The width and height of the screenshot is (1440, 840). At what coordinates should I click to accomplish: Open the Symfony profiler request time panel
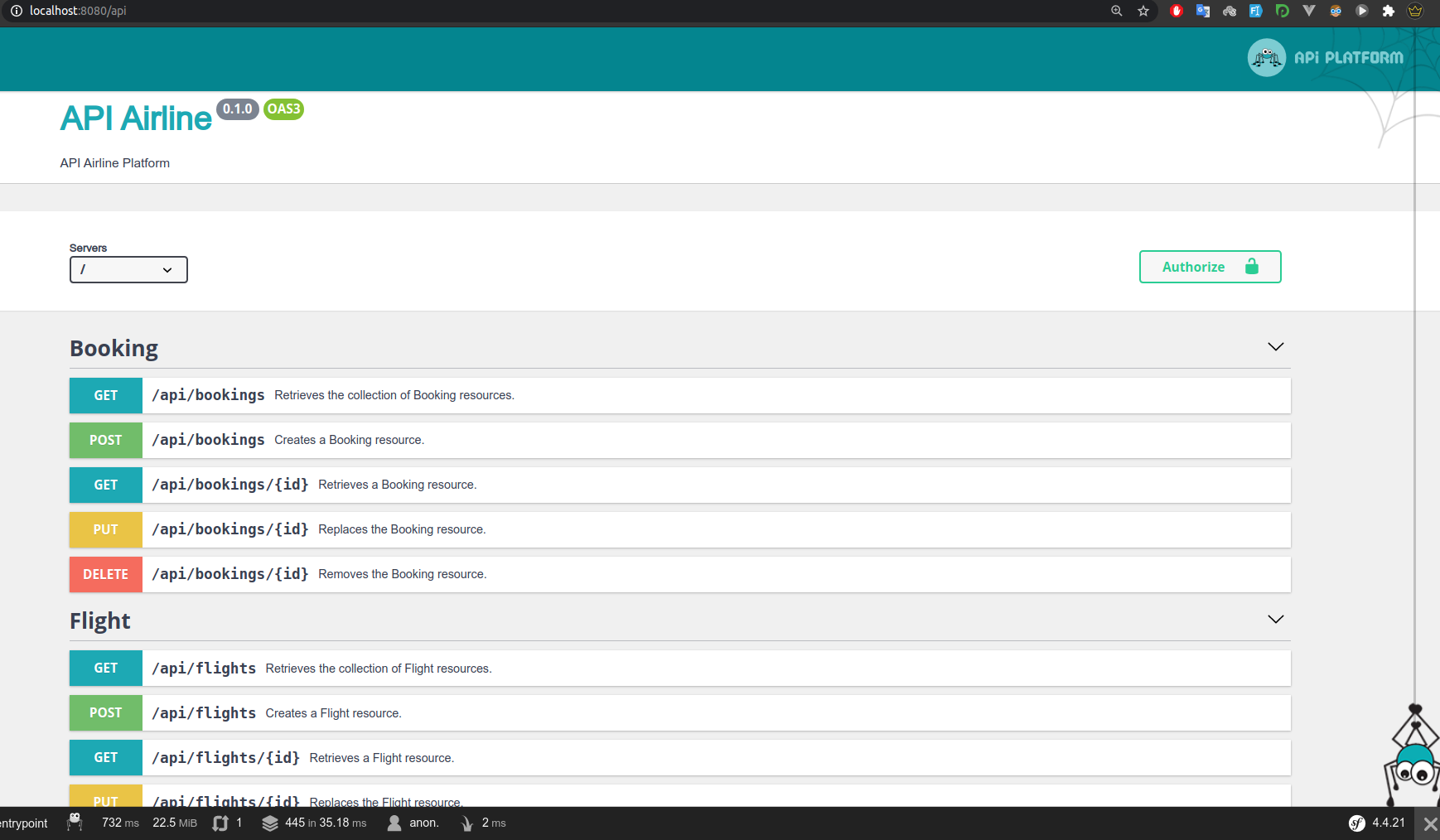point(120,823)
